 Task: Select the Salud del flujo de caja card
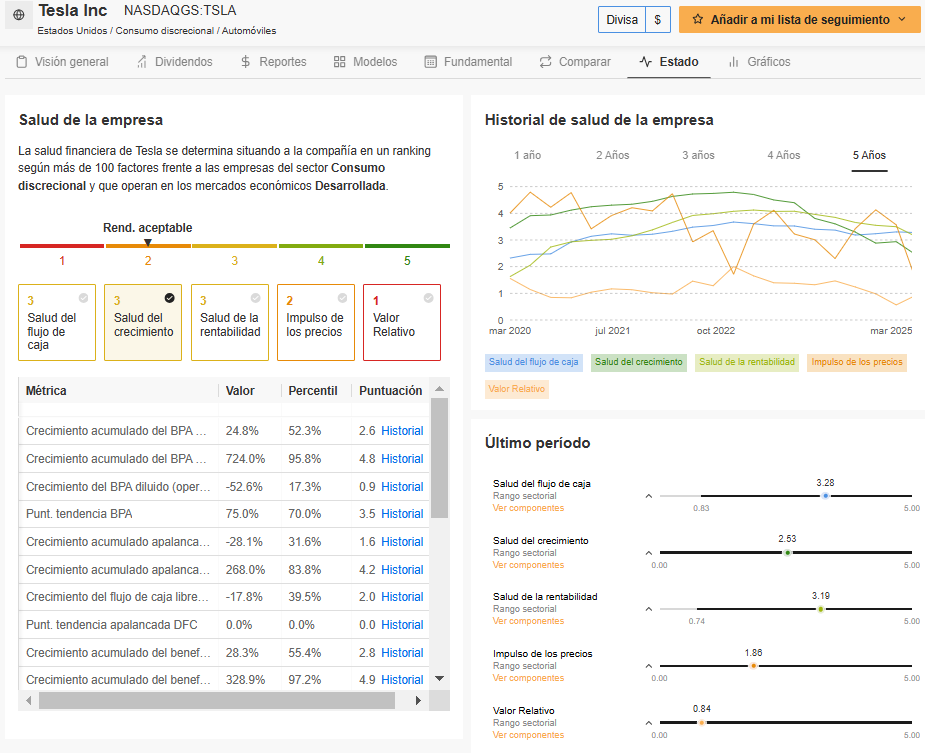click(57, 322)
